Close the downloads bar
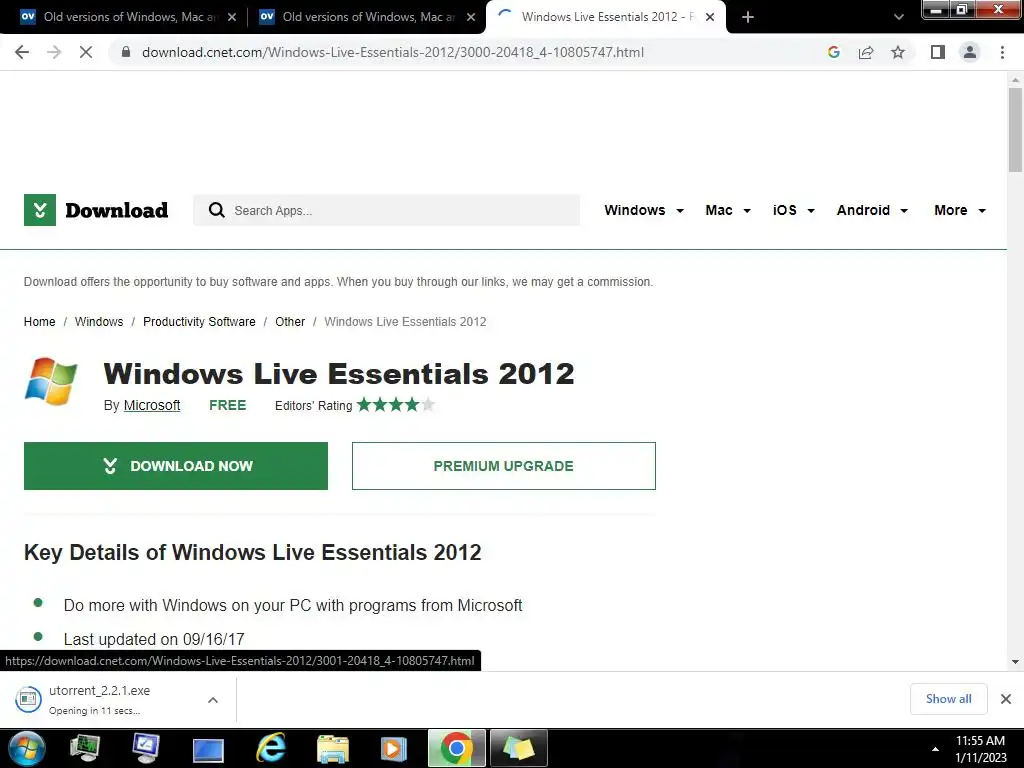This screenshot has height=768, width=1024. click(x=1006, y=699)
